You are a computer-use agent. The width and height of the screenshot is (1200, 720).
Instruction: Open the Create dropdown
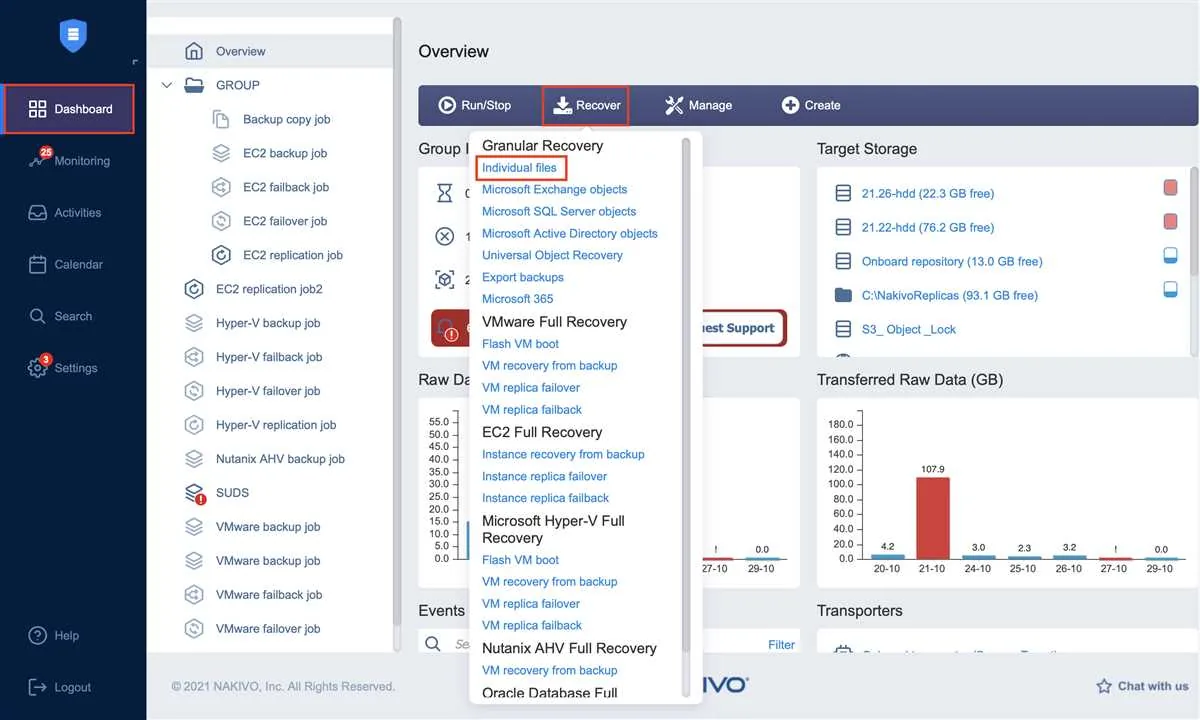pos(811,104)
